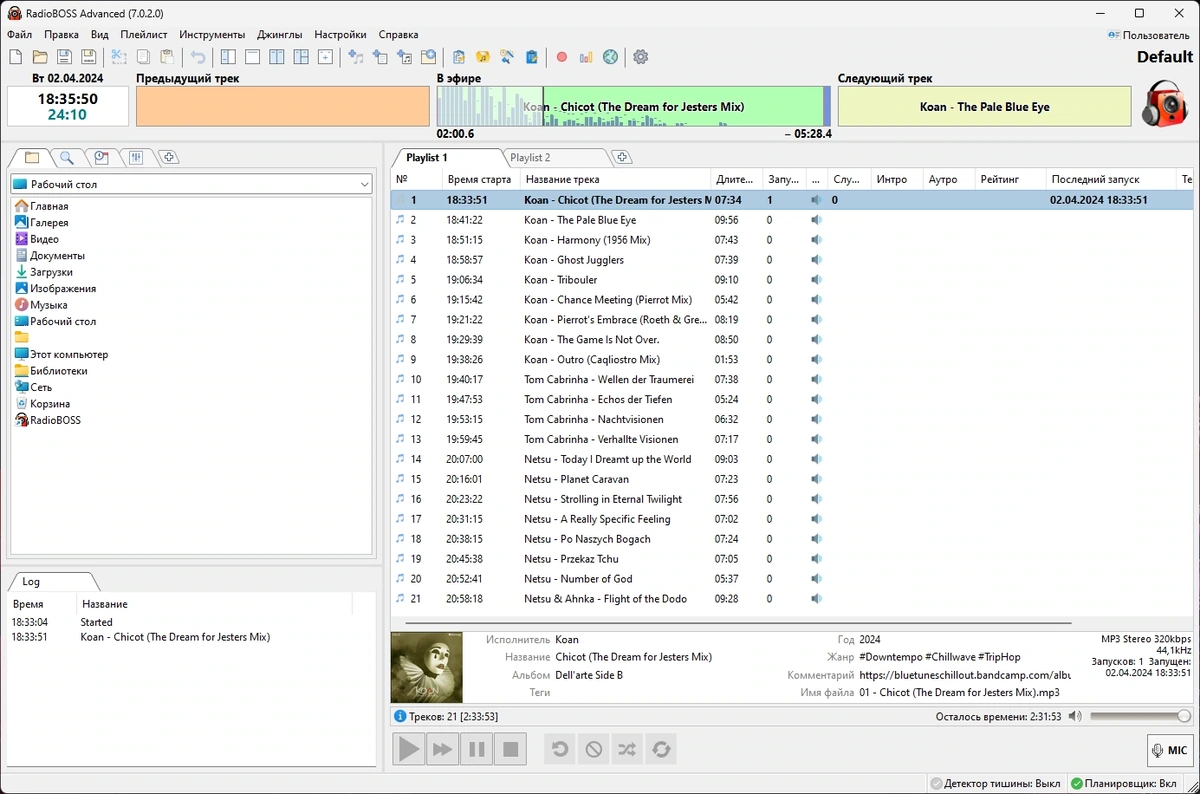Viewport: 1200px width, 794px height.
Task: Open reports with the bar chart toolbar icon
Action: click(x=586, y=57)
